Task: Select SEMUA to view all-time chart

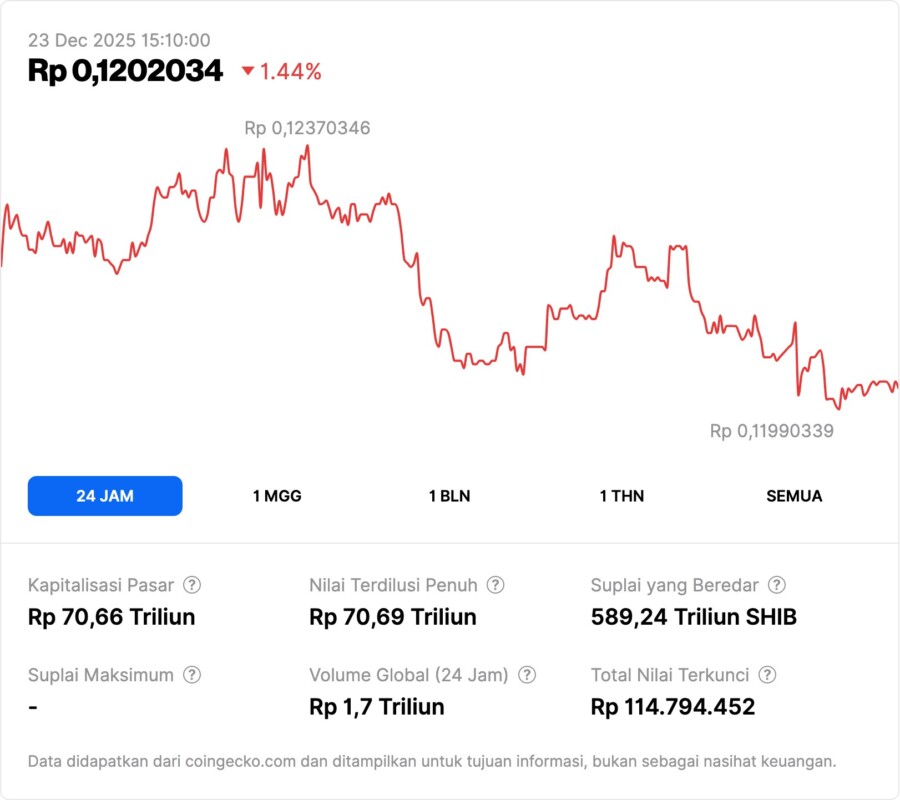Action: [794, 496]
